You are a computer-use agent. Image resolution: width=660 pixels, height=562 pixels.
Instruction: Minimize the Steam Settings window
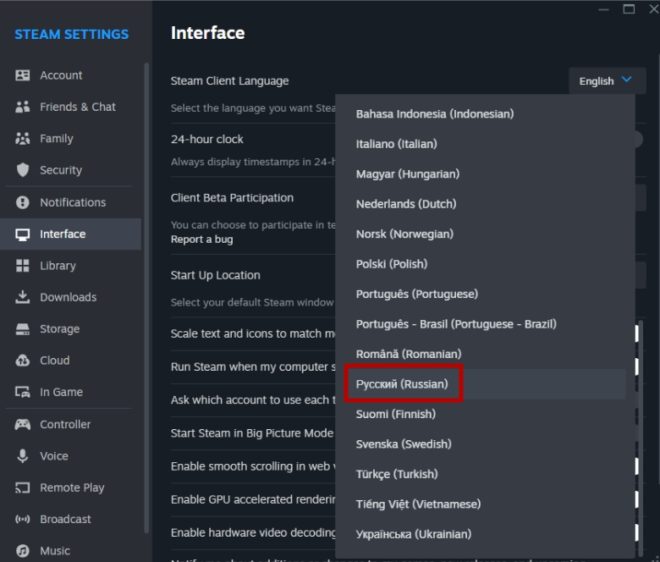[x=604, y=9]
